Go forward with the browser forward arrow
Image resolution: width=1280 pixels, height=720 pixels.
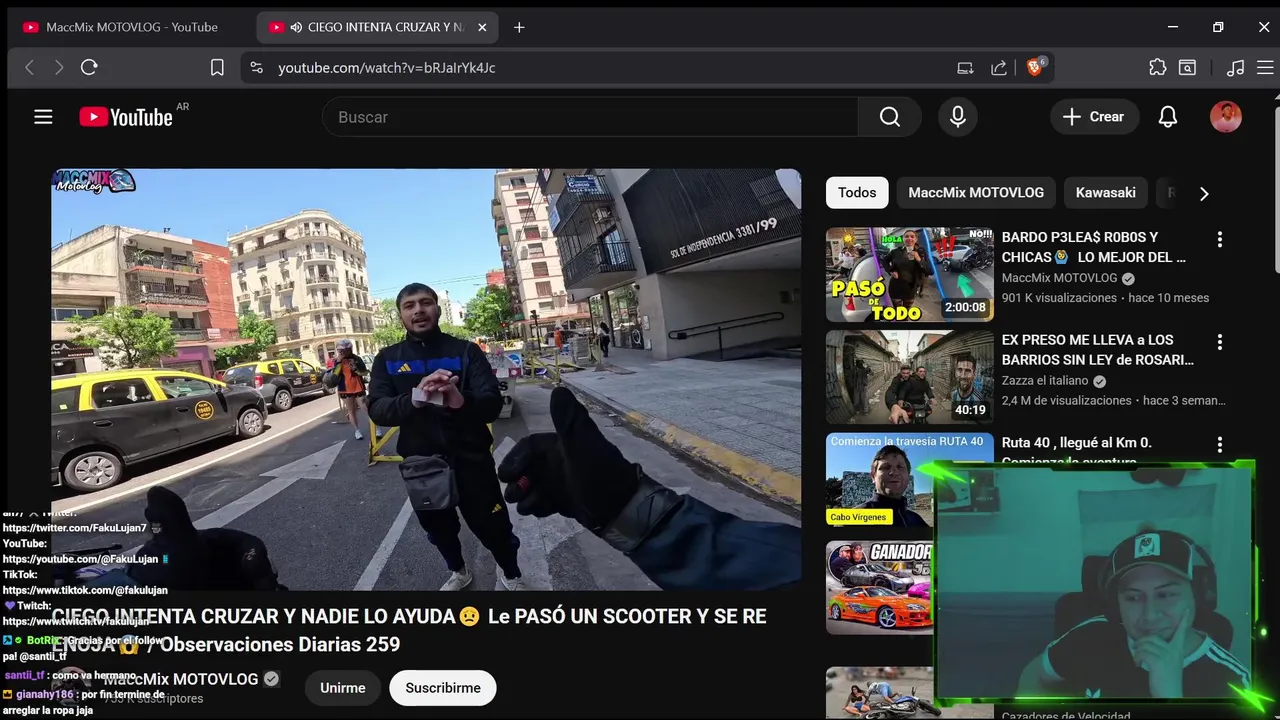pyautogui.click(x=59, y=67)
